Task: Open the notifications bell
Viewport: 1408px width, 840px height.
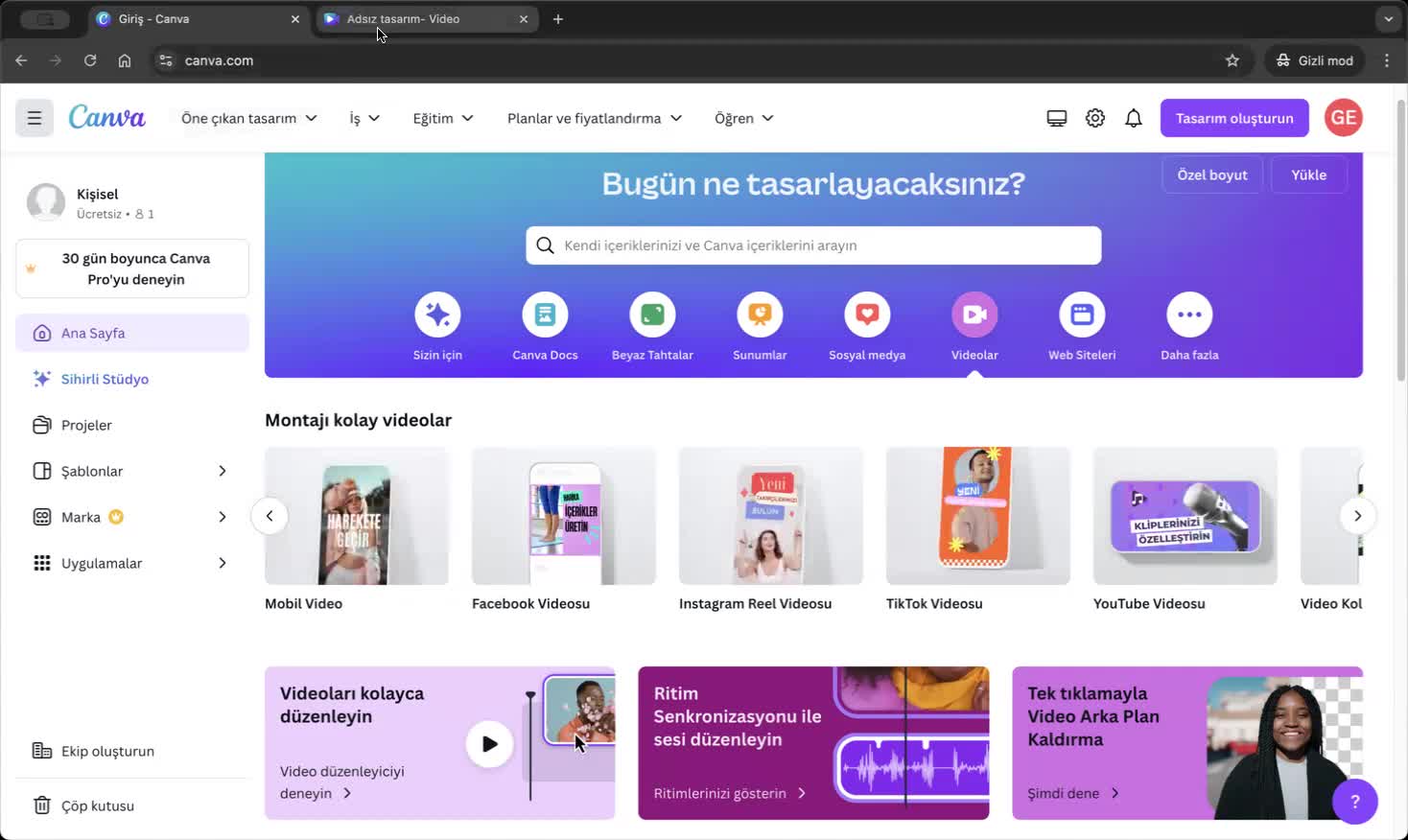Action: click(1133, 118)
